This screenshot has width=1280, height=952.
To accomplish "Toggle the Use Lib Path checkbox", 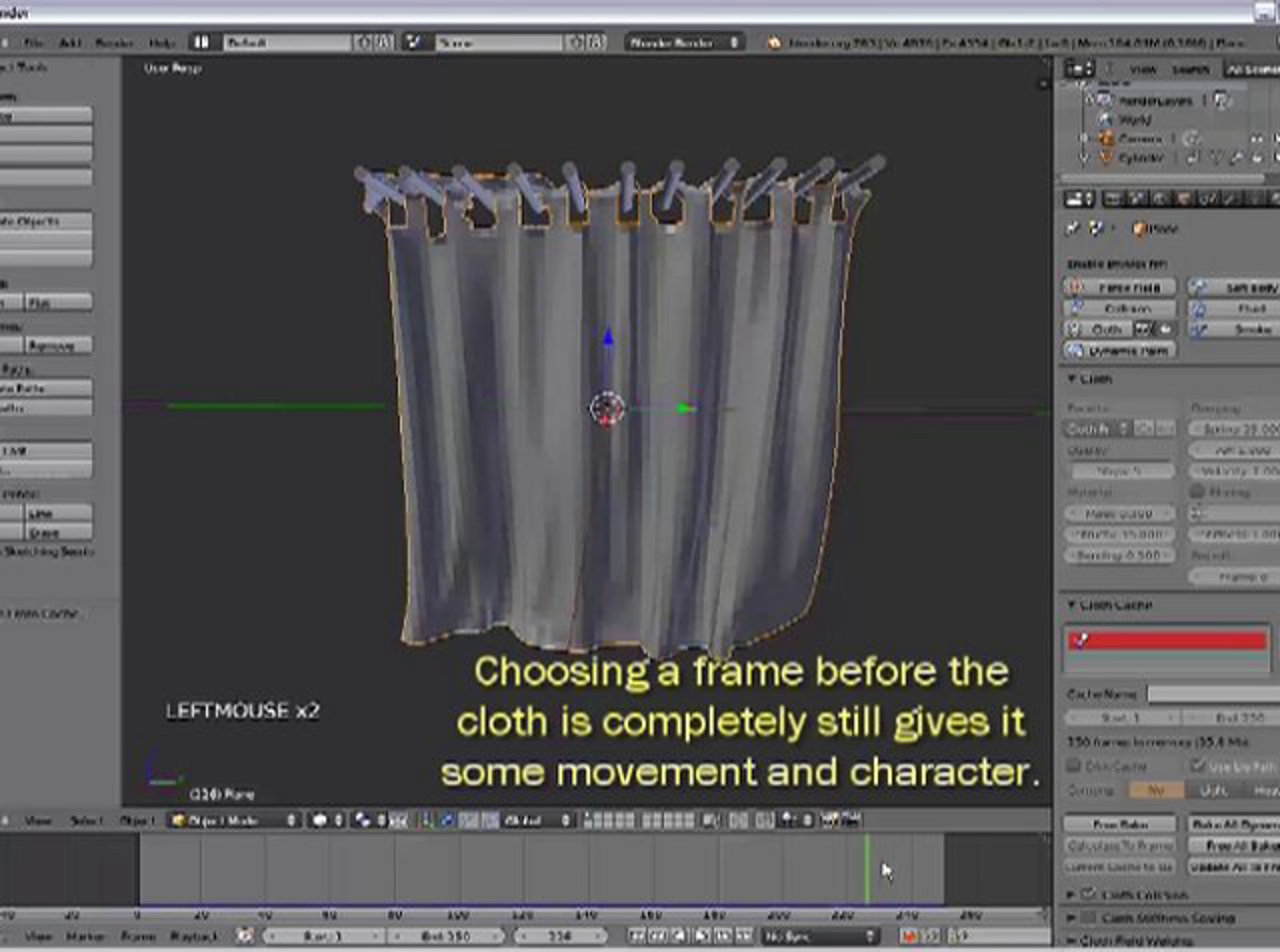I will (1197, 766).
